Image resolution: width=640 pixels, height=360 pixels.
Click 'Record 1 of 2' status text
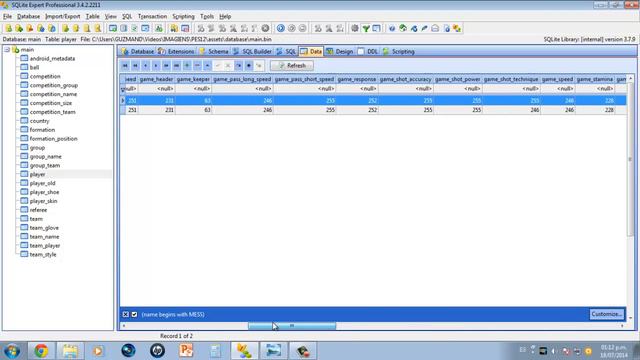(176, 336)
